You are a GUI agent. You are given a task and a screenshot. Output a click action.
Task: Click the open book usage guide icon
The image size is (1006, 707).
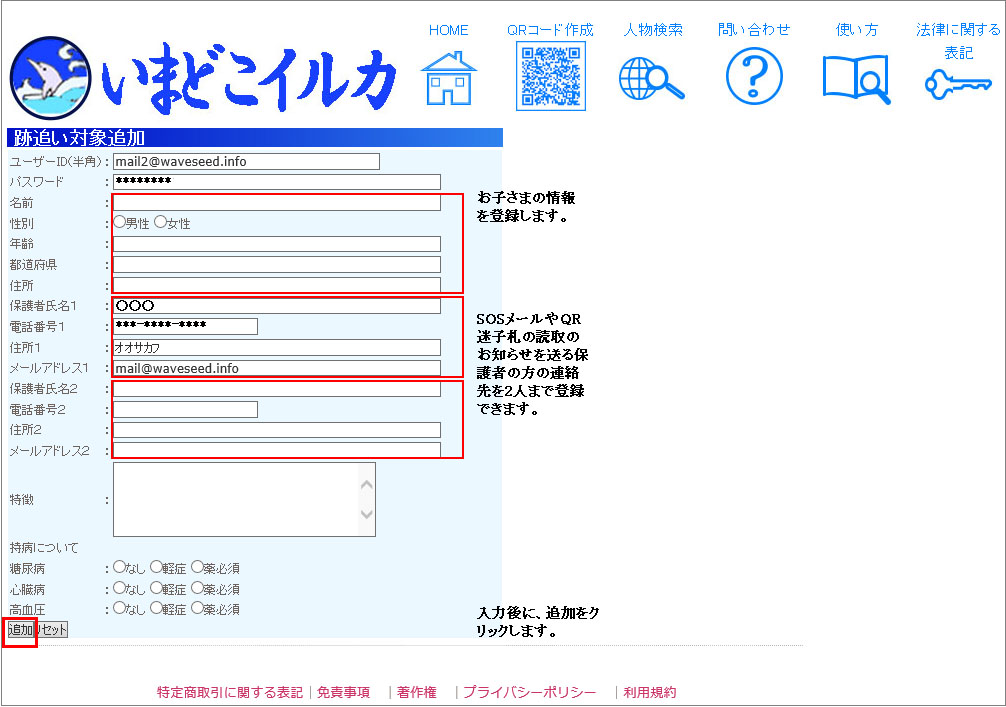pos(857,79)
